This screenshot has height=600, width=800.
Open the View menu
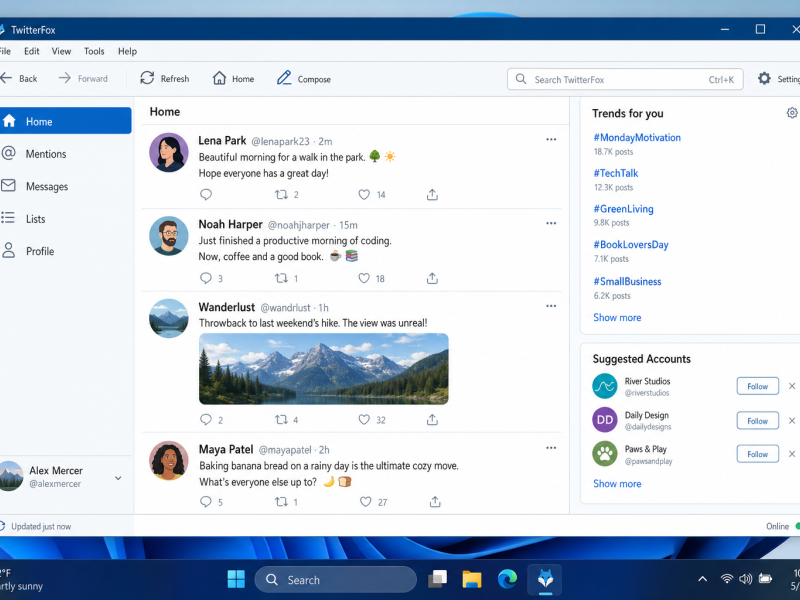point(61,51)
